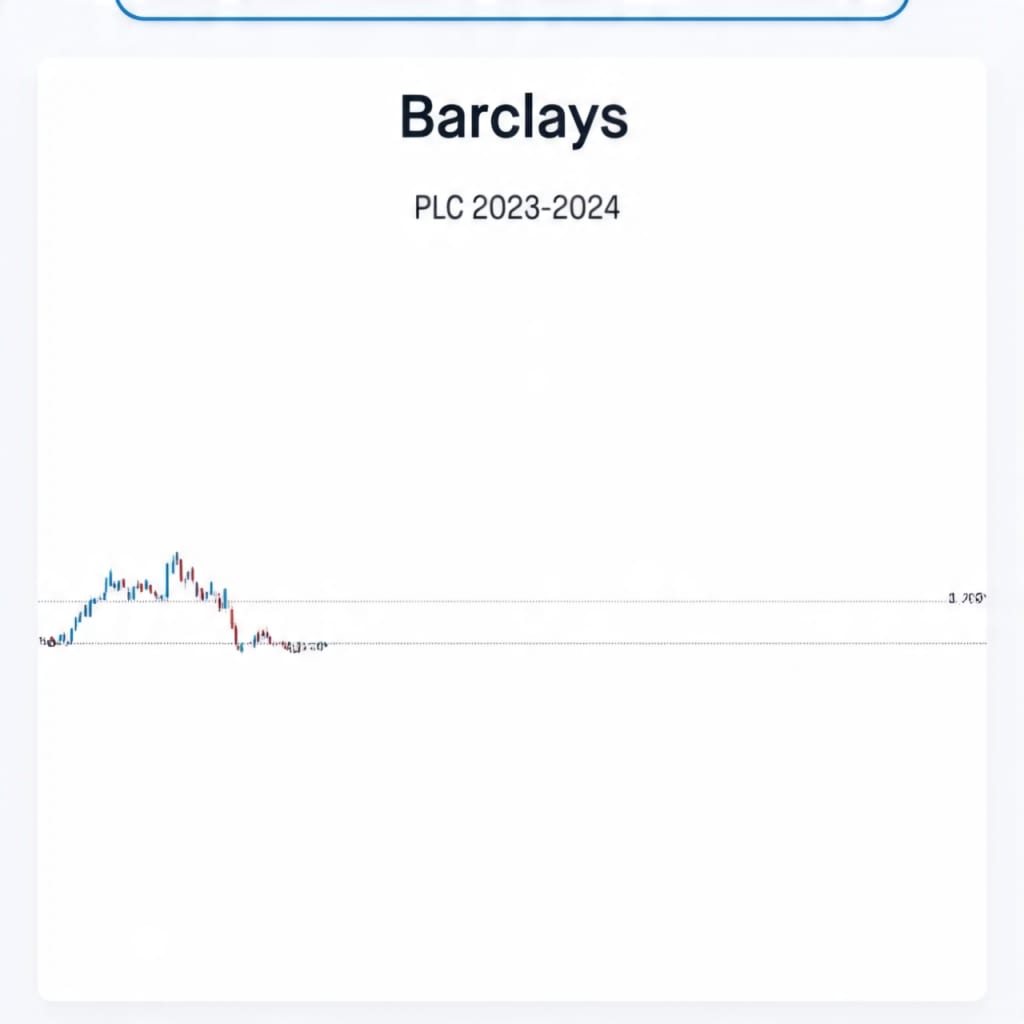1024x1024 pixels.
Task: Select the blue candle preceding the sharp decline
Action: coord(225,598)
